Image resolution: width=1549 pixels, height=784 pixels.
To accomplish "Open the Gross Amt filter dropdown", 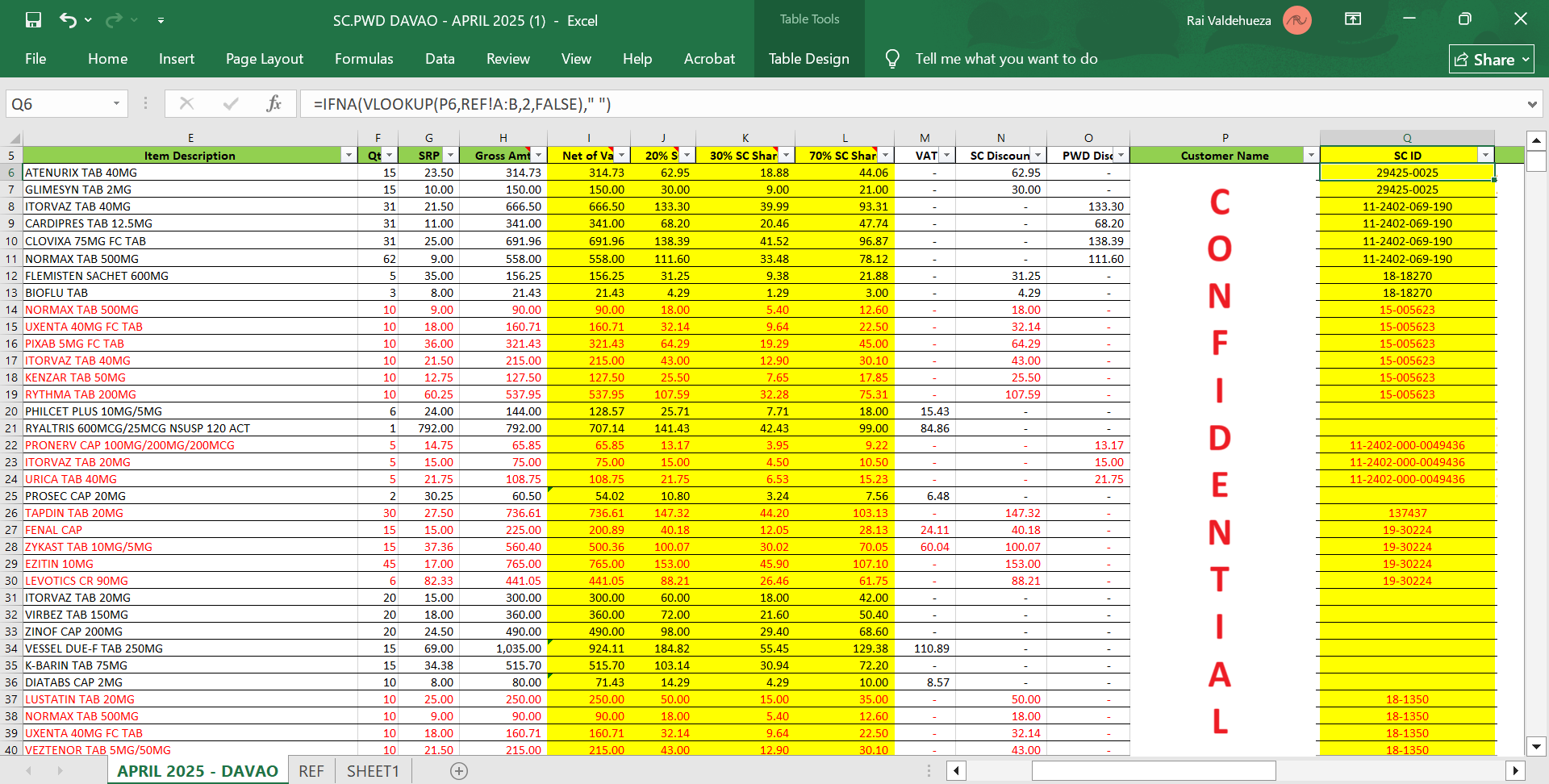I will coord(538,156).
